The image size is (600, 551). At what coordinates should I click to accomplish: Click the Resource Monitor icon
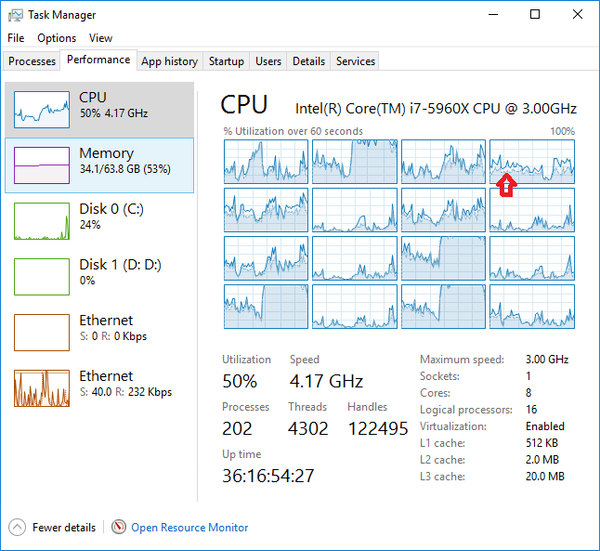(x=119, y=527)
